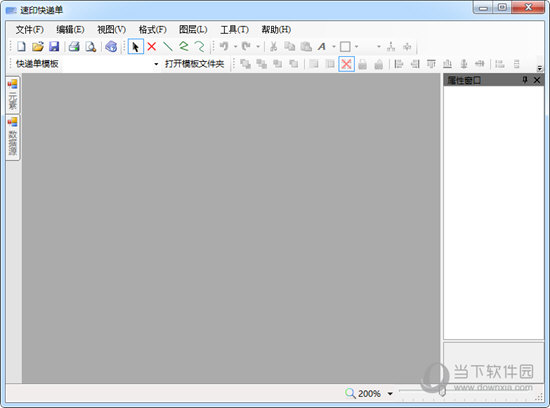The image size is (550, 408).
Task: Expand the rectangle shape tool dropdown arrow
Action: point(356,46)
